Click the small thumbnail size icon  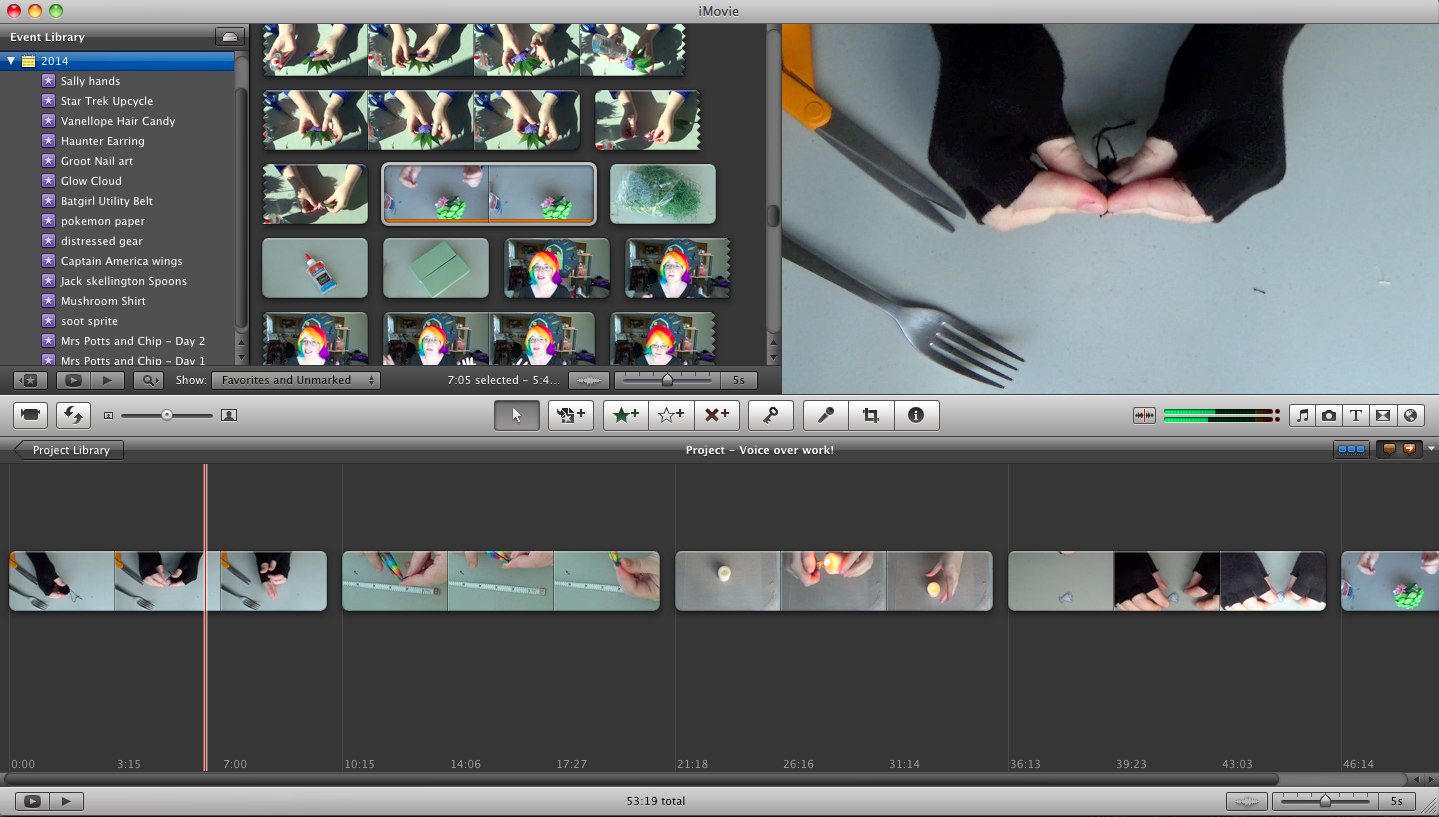coord(108,415)
